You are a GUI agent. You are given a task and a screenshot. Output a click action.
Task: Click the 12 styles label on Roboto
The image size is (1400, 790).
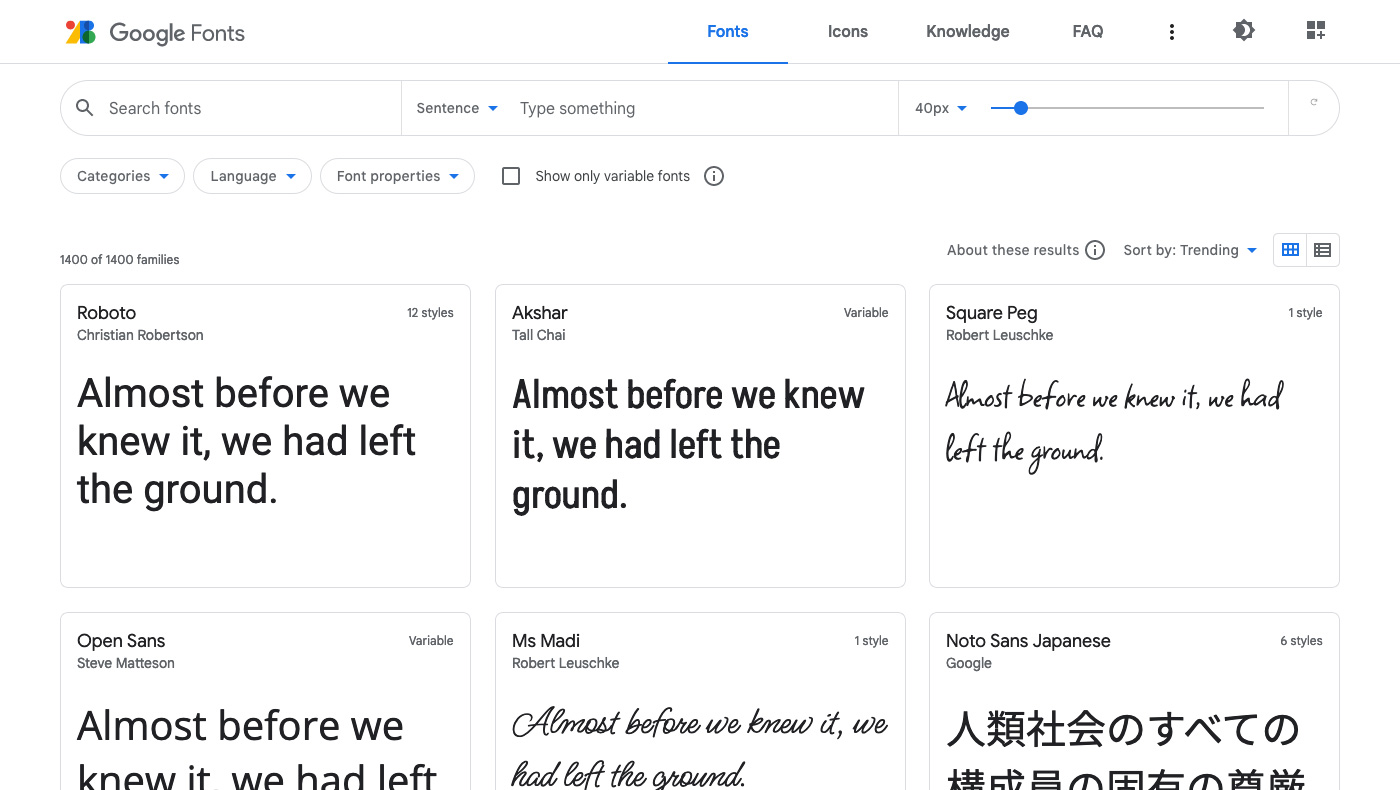point(430,313)
